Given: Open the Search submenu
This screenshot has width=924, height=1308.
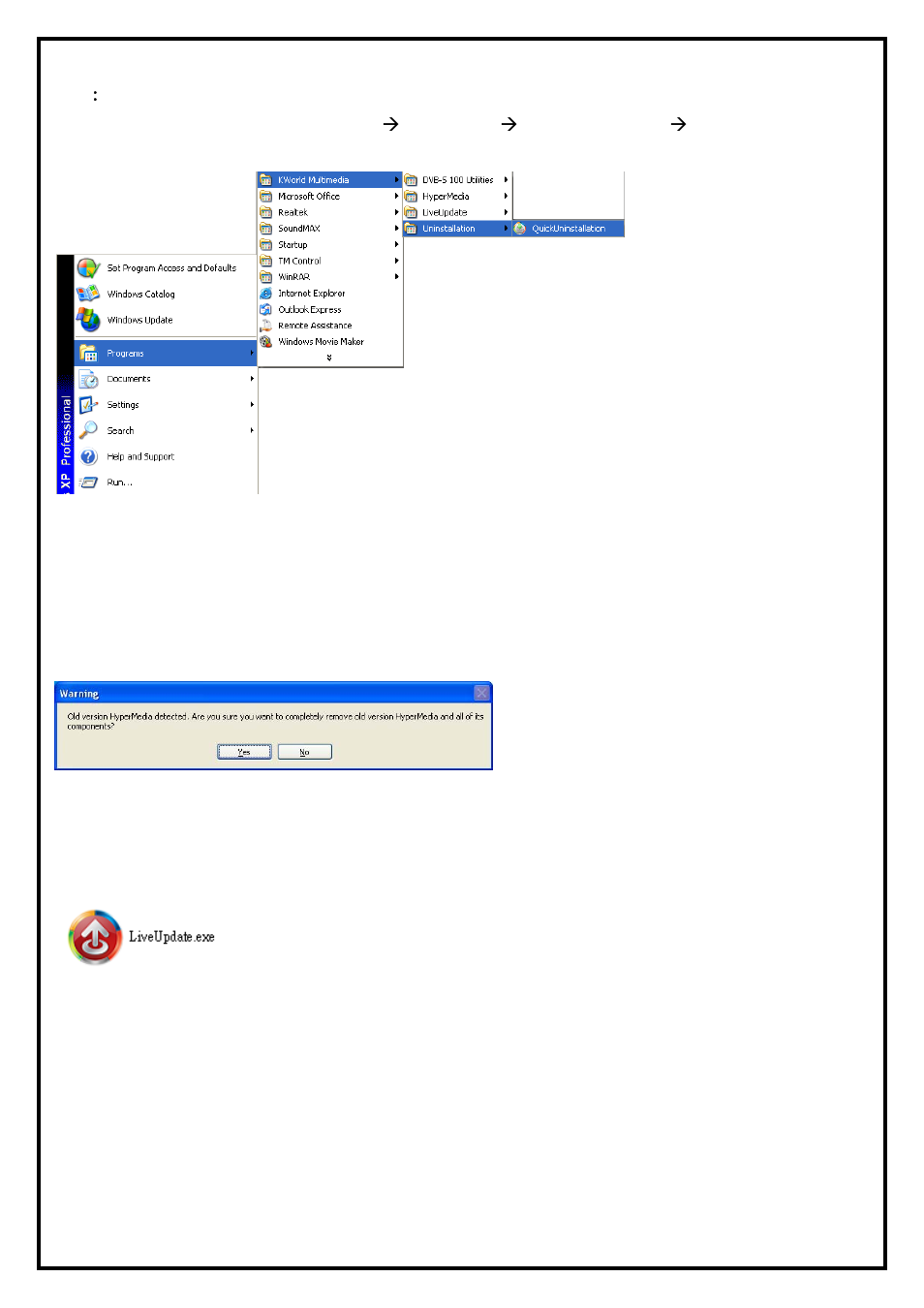Looking at the screenshot, I should [166, 430].
